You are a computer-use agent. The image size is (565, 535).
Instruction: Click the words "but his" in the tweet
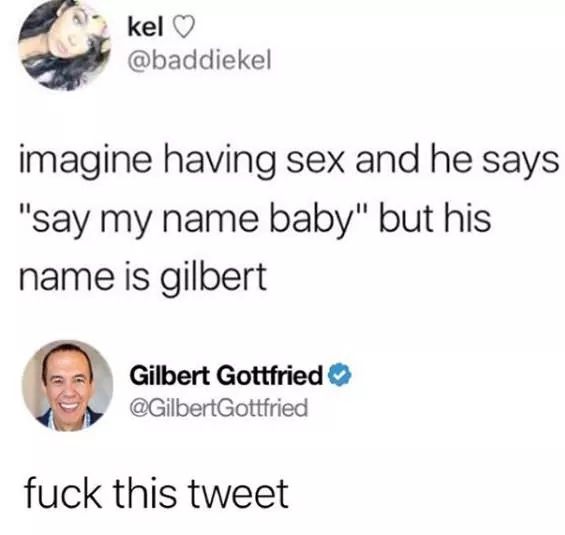coord(435,218)
